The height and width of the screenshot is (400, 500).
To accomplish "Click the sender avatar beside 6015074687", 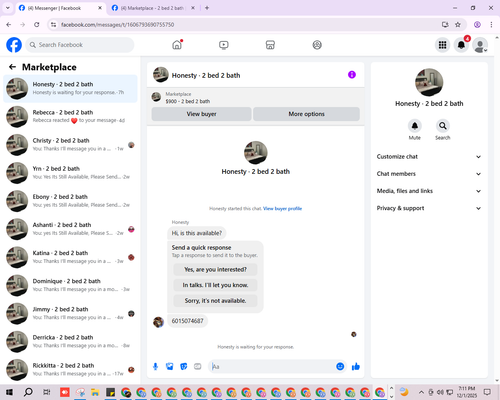I will (158, 322).
